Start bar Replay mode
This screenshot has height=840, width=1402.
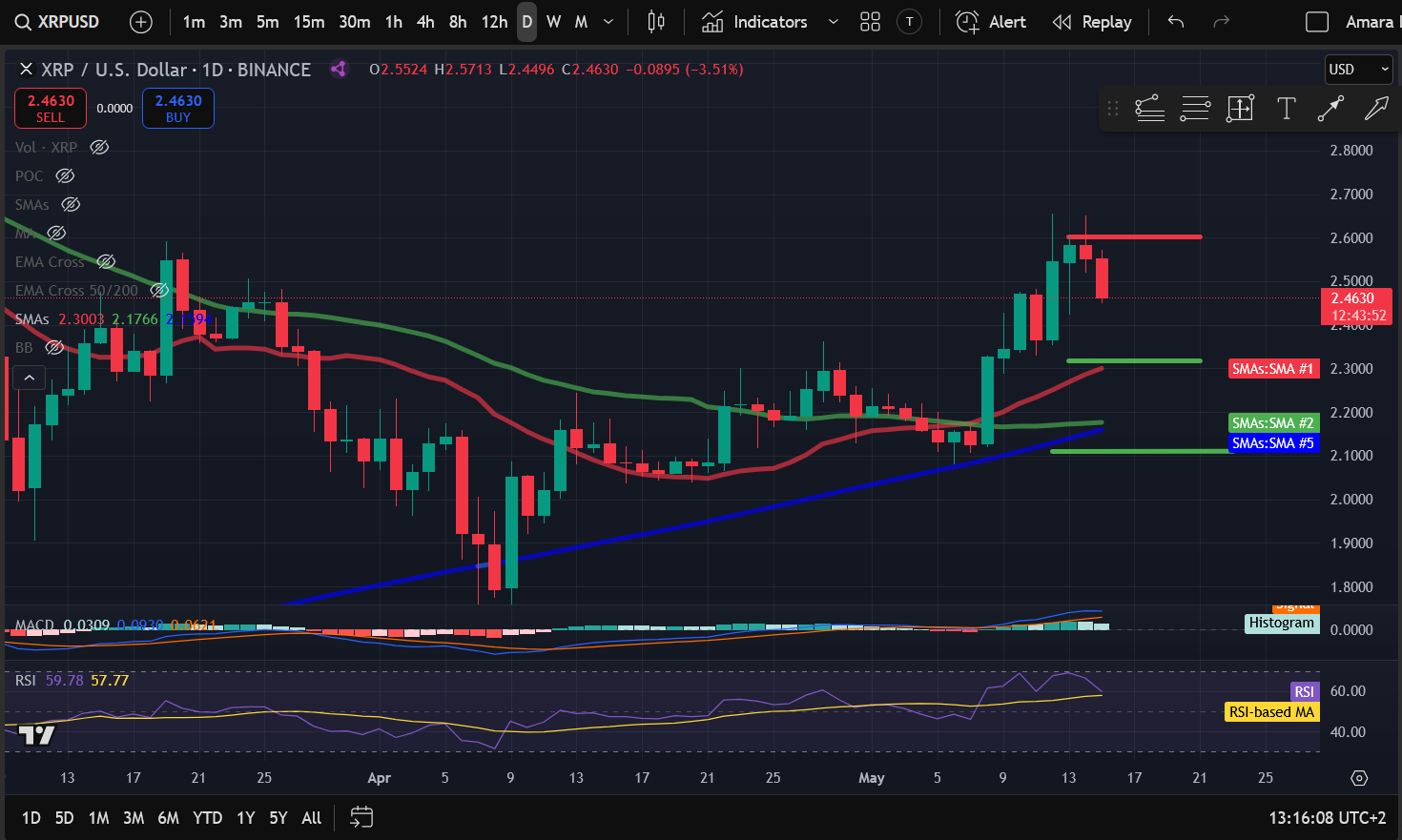[1092, 22]
